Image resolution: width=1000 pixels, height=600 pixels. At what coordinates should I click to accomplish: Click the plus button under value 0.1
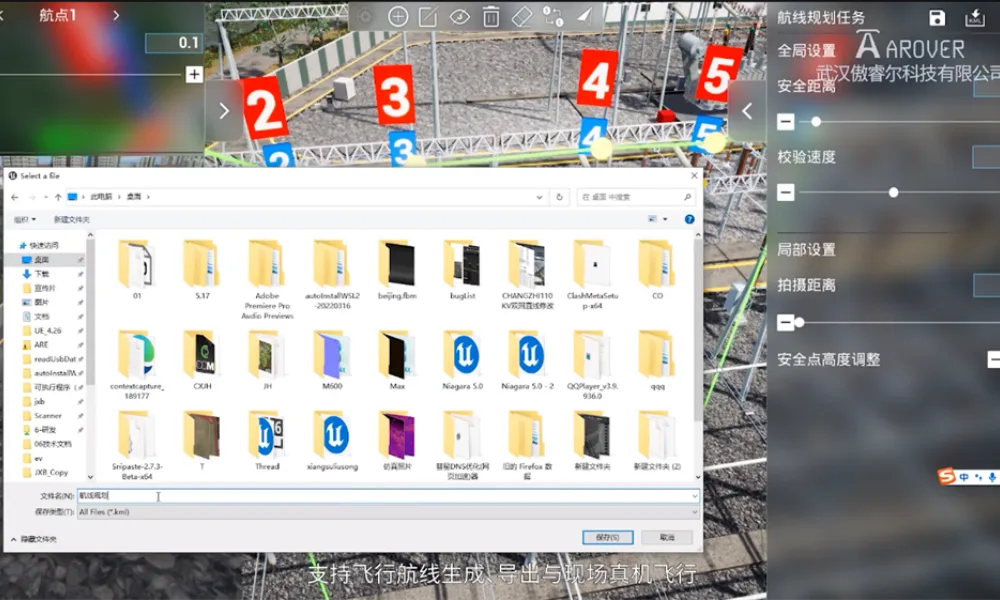pyautogui.click(x=194, y=74)
